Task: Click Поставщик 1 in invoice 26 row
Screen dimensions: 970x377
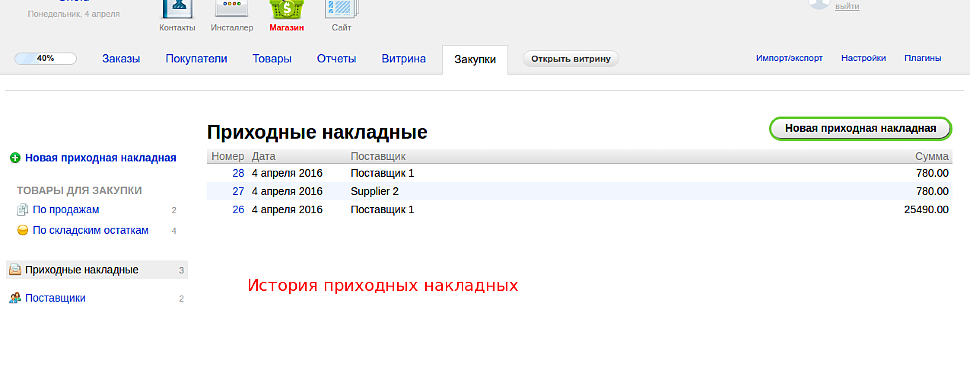Action: pos(382,210)
